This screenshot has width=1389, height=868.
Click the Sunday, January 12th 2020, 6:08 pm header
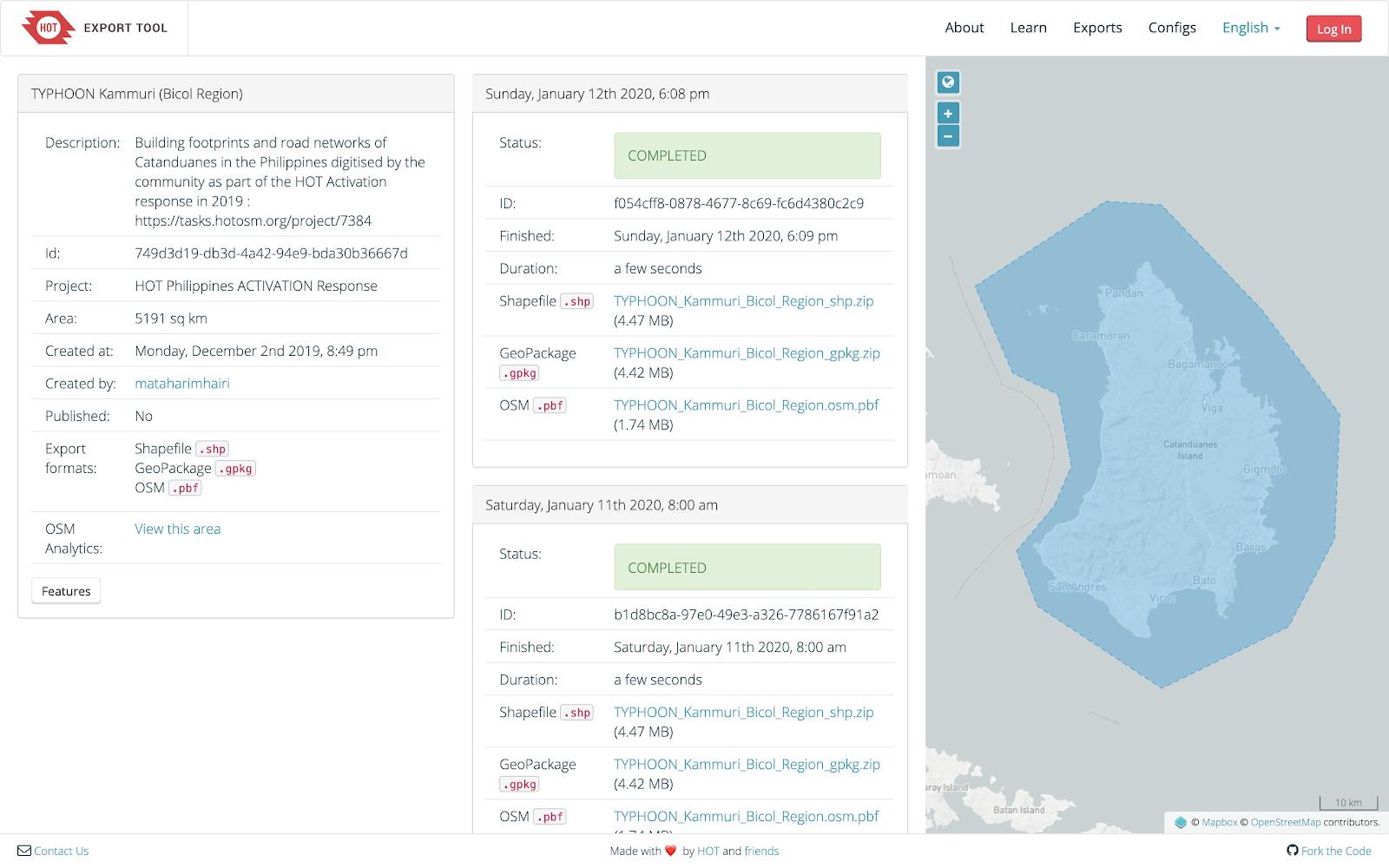point(597,94)
